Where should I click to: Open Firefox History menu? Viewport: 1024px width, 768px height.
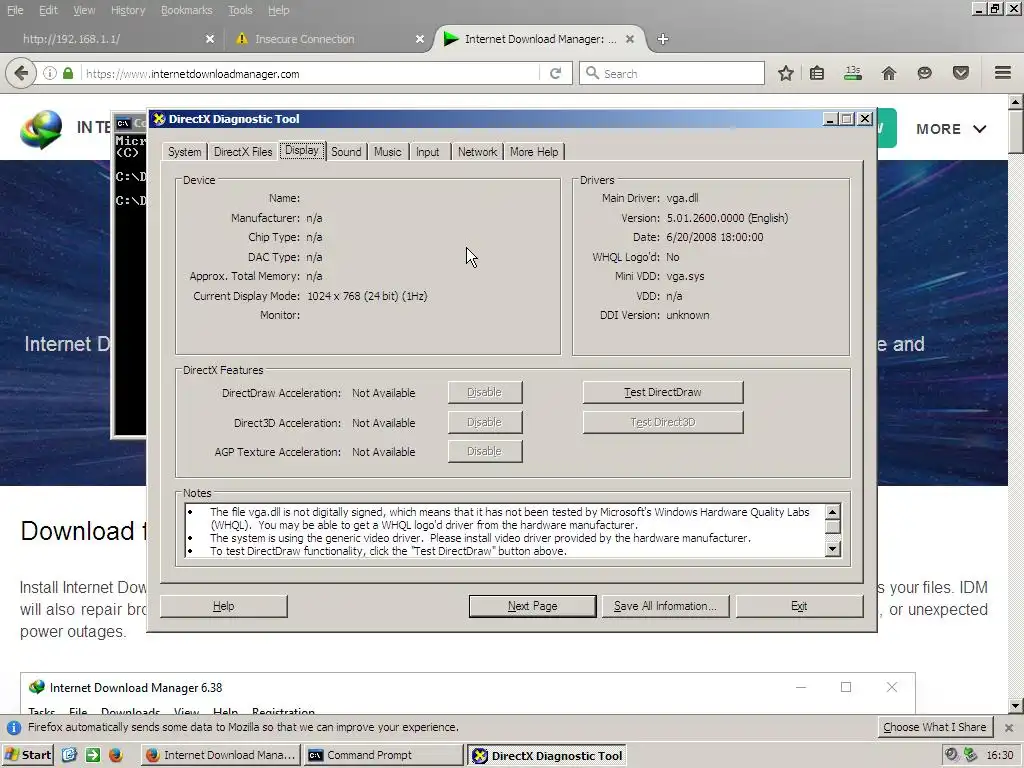pyautogui.click(x=127, y=10)
